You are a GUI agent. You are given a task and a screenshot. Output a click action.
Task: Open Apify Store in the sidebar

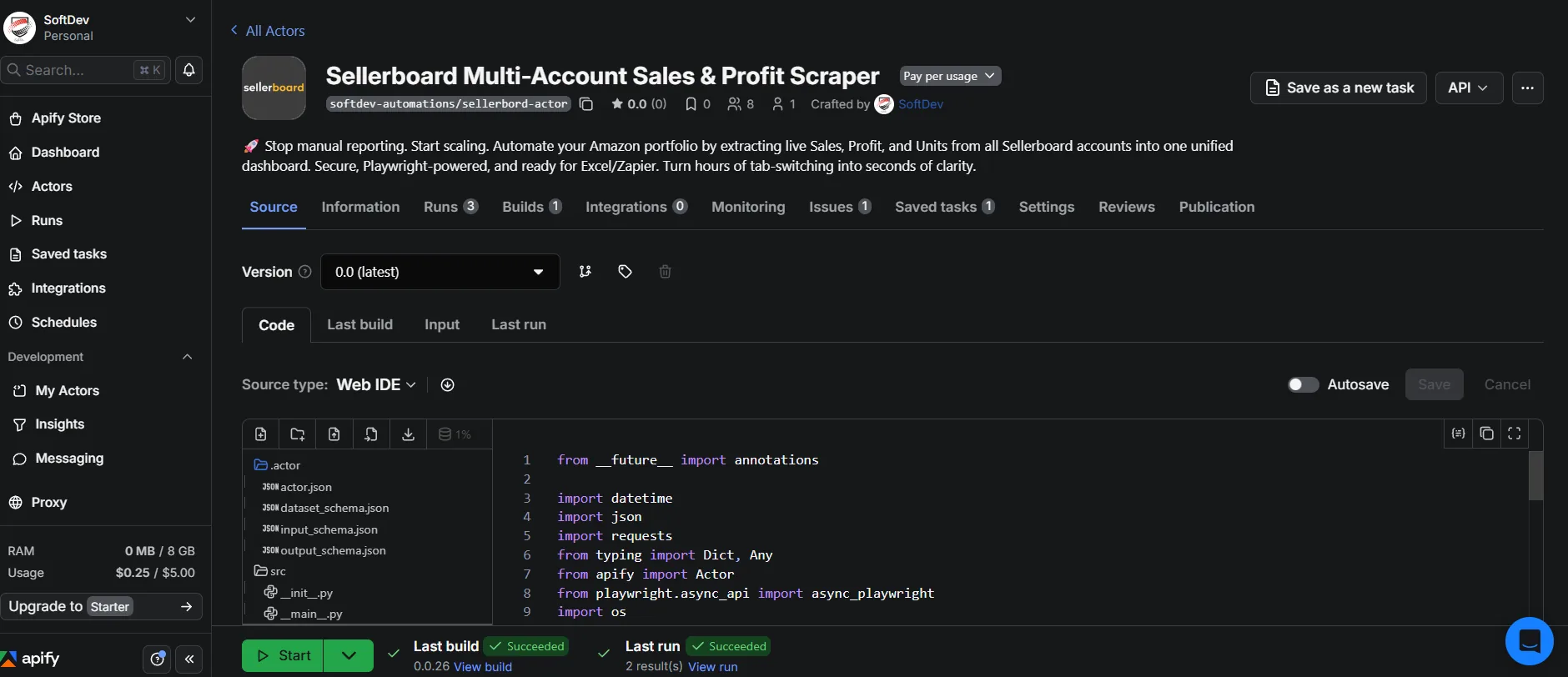pyautogui.click(x=66, y=118)
